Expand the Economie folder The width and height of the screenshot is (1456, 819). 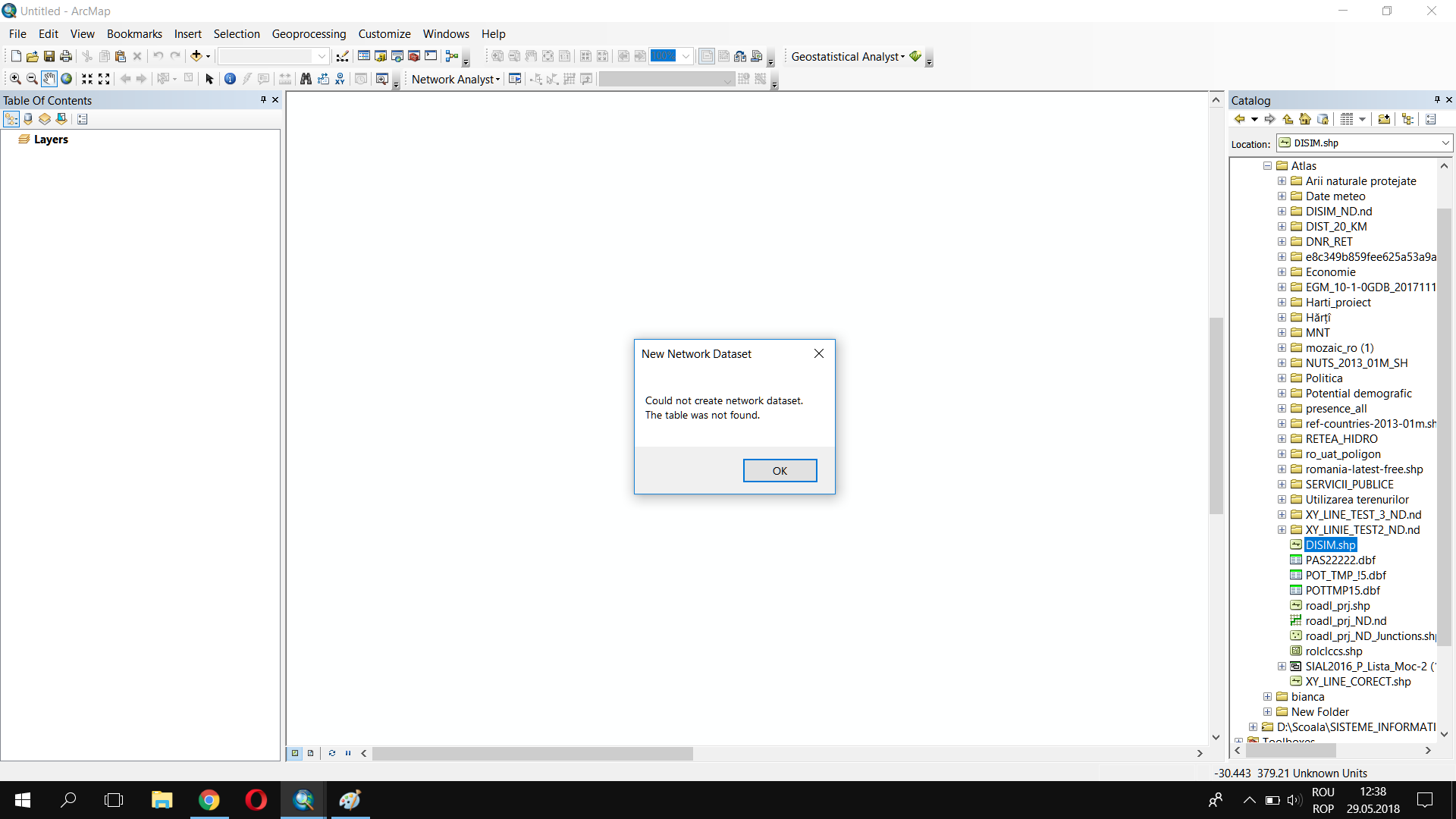[x=1282, y=272]
